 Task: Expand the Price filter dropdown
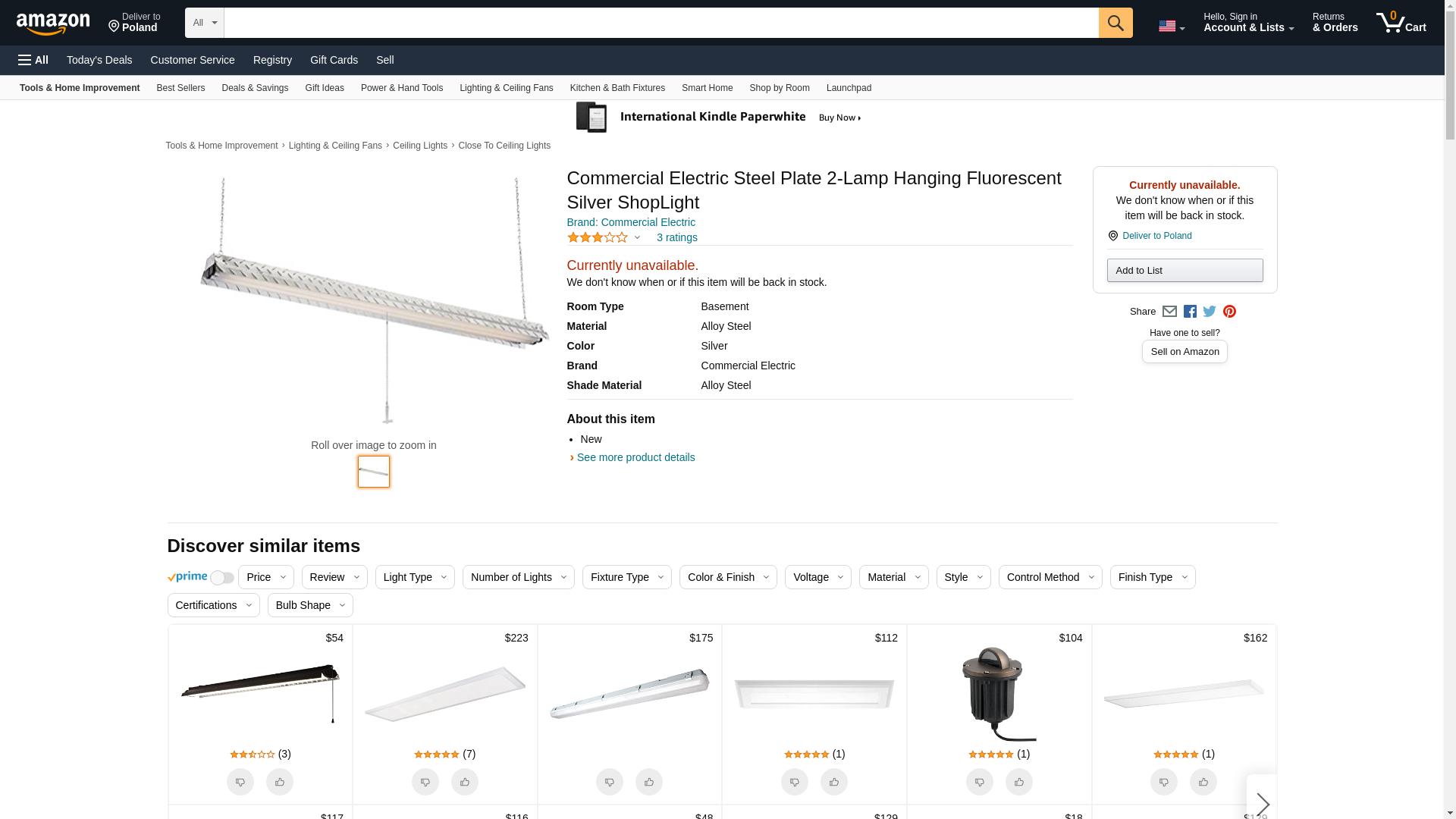pyautogui.click(x=266, y=577)
